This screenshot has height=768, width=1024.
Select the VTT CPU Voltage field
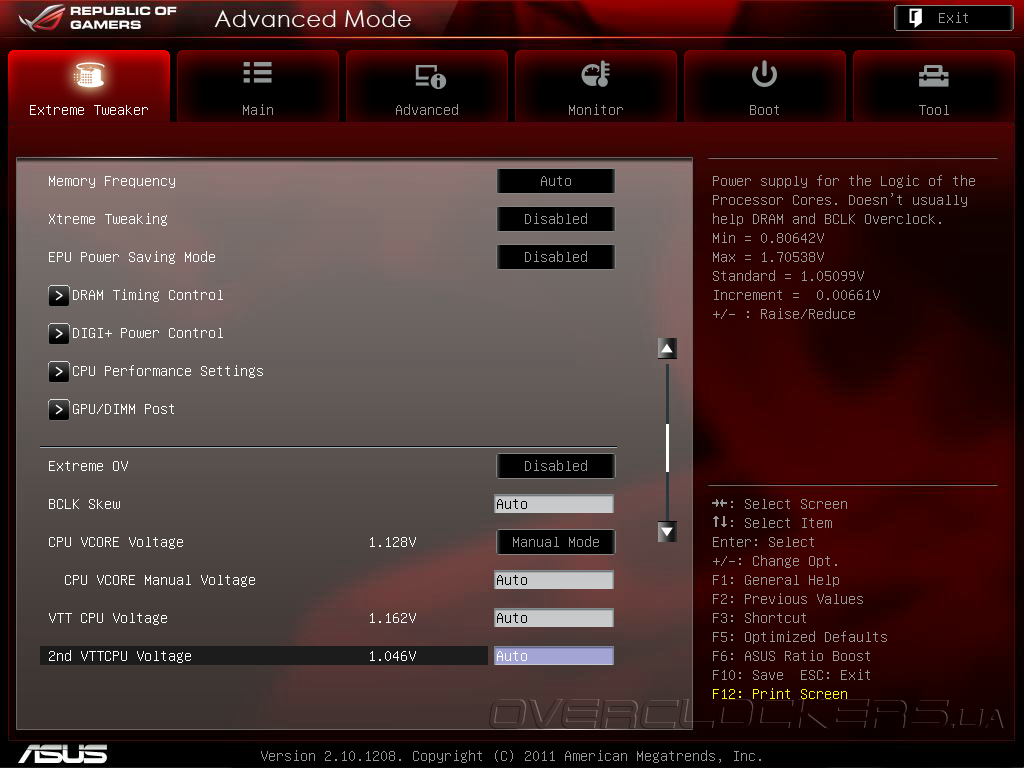tap(554, 617)
